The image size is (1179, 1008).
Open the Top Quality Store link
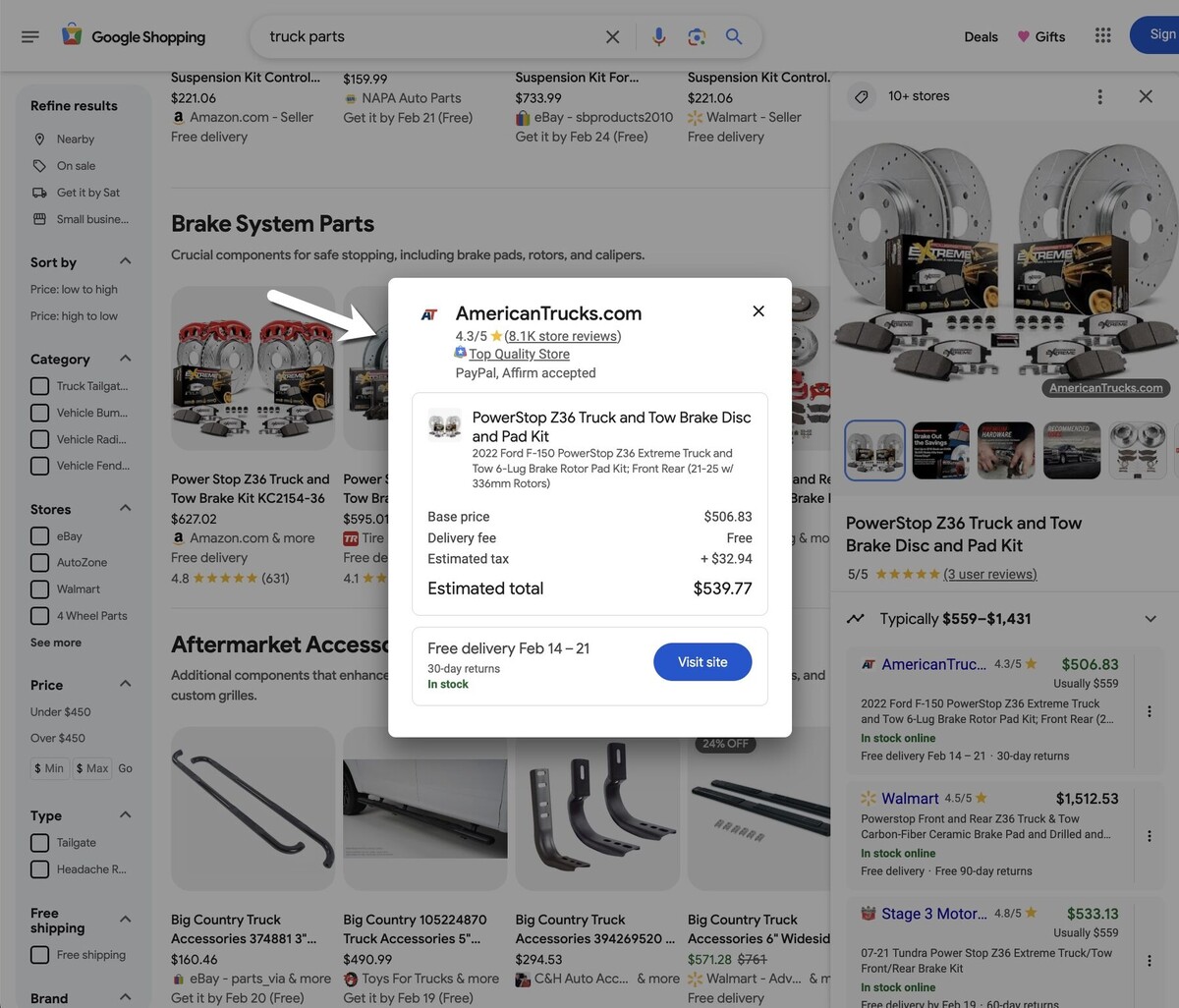519,354
